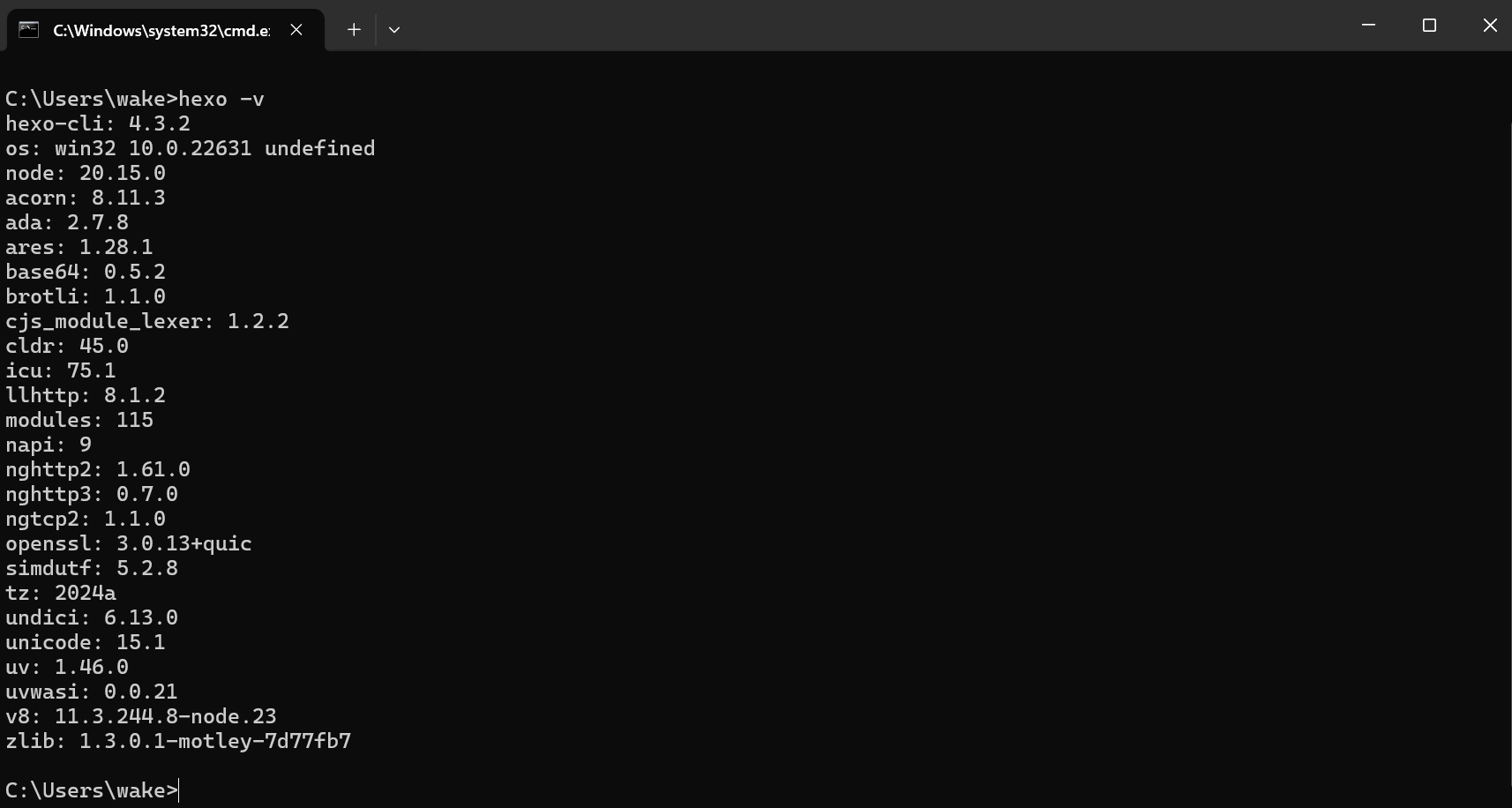Click the 'tz: 2024a' line
The height and width of the screenshot is (808, 1512).
[61, 593]
